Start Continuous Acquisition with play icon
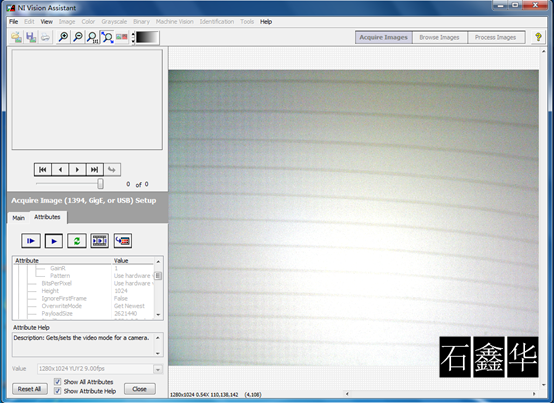 coord(54,241)
